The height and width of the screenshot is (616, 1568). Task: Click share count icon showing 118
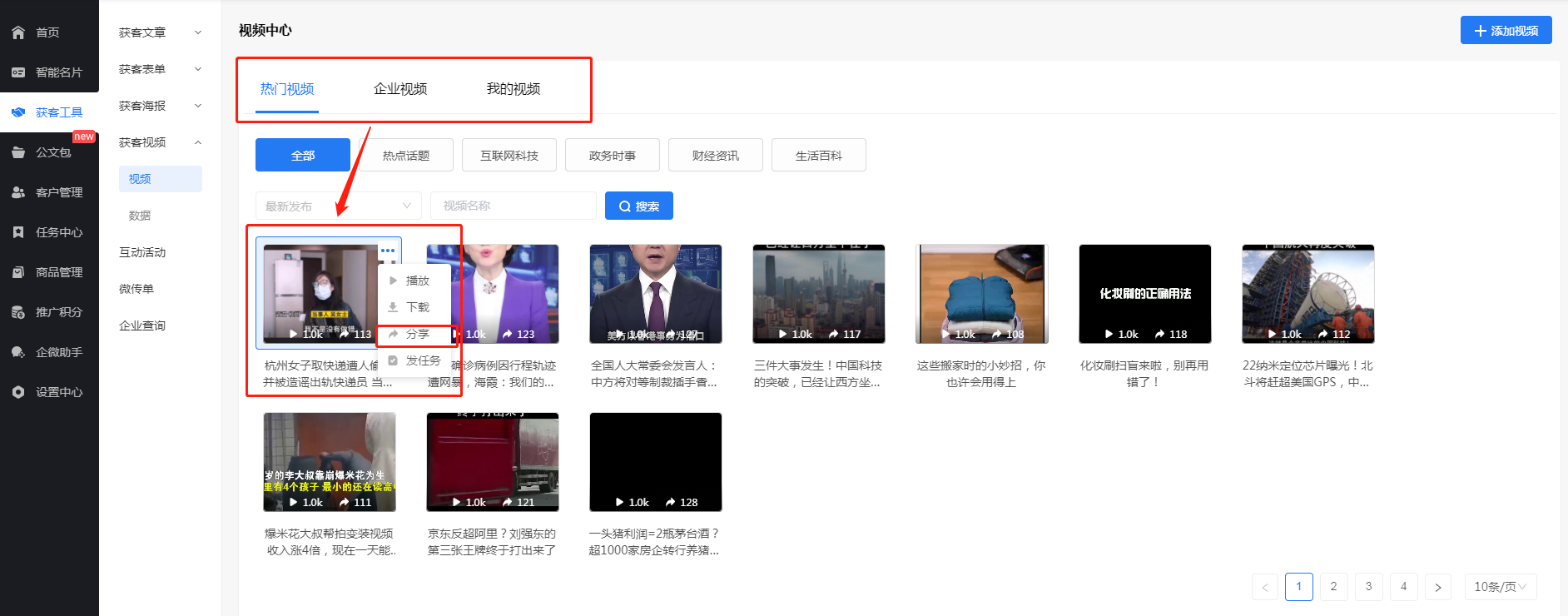1160,334
